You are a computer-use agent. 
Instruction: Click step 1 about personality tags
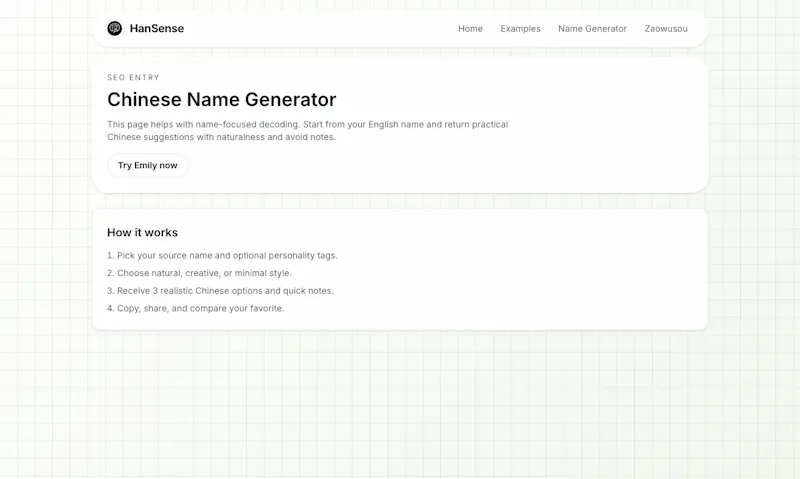(x=222, y=256)
